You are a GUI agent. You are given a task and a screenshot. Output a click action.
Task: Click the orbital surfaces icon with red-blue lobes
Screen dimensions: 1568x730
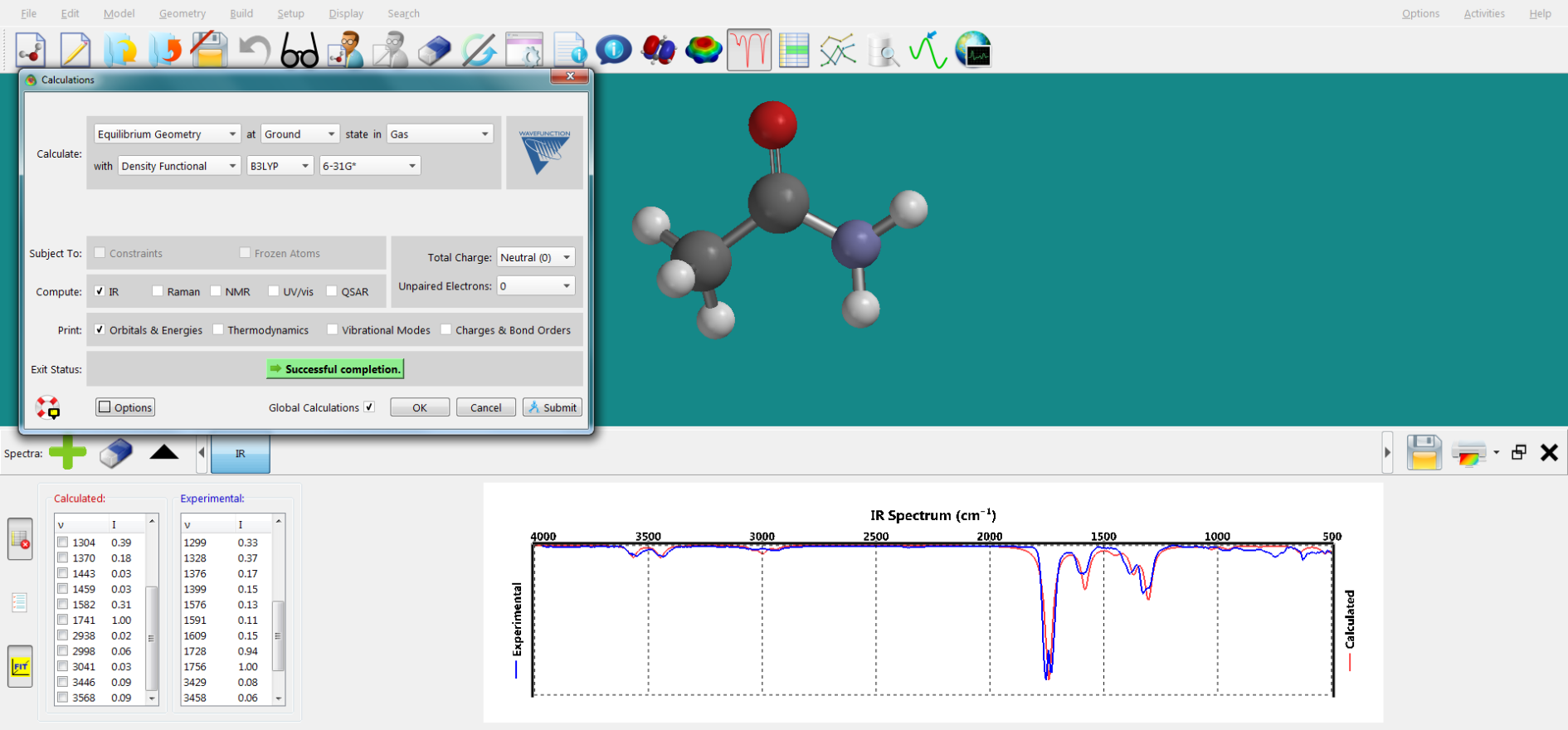click(659, 51)
